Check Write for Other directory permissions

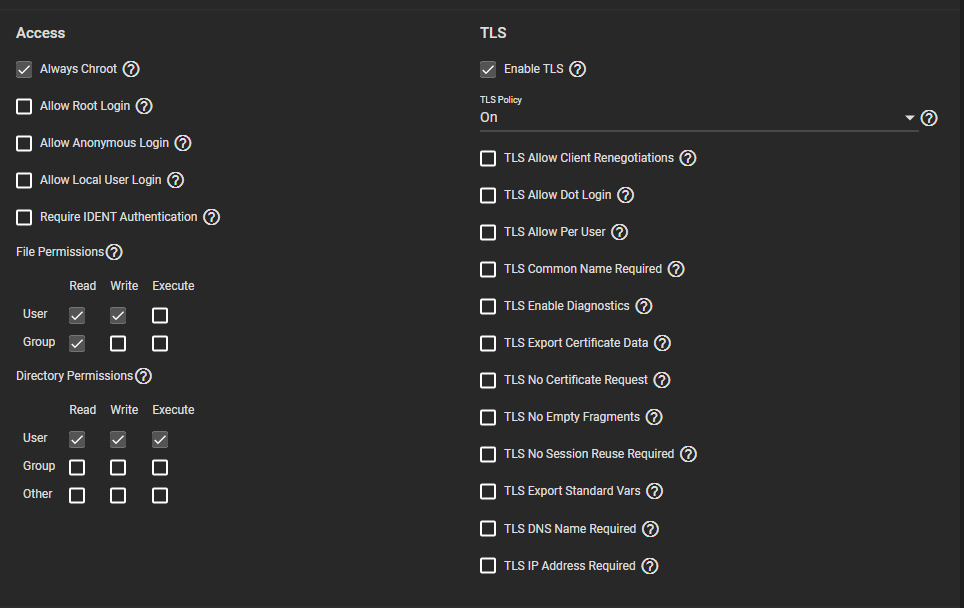[118, 496]
